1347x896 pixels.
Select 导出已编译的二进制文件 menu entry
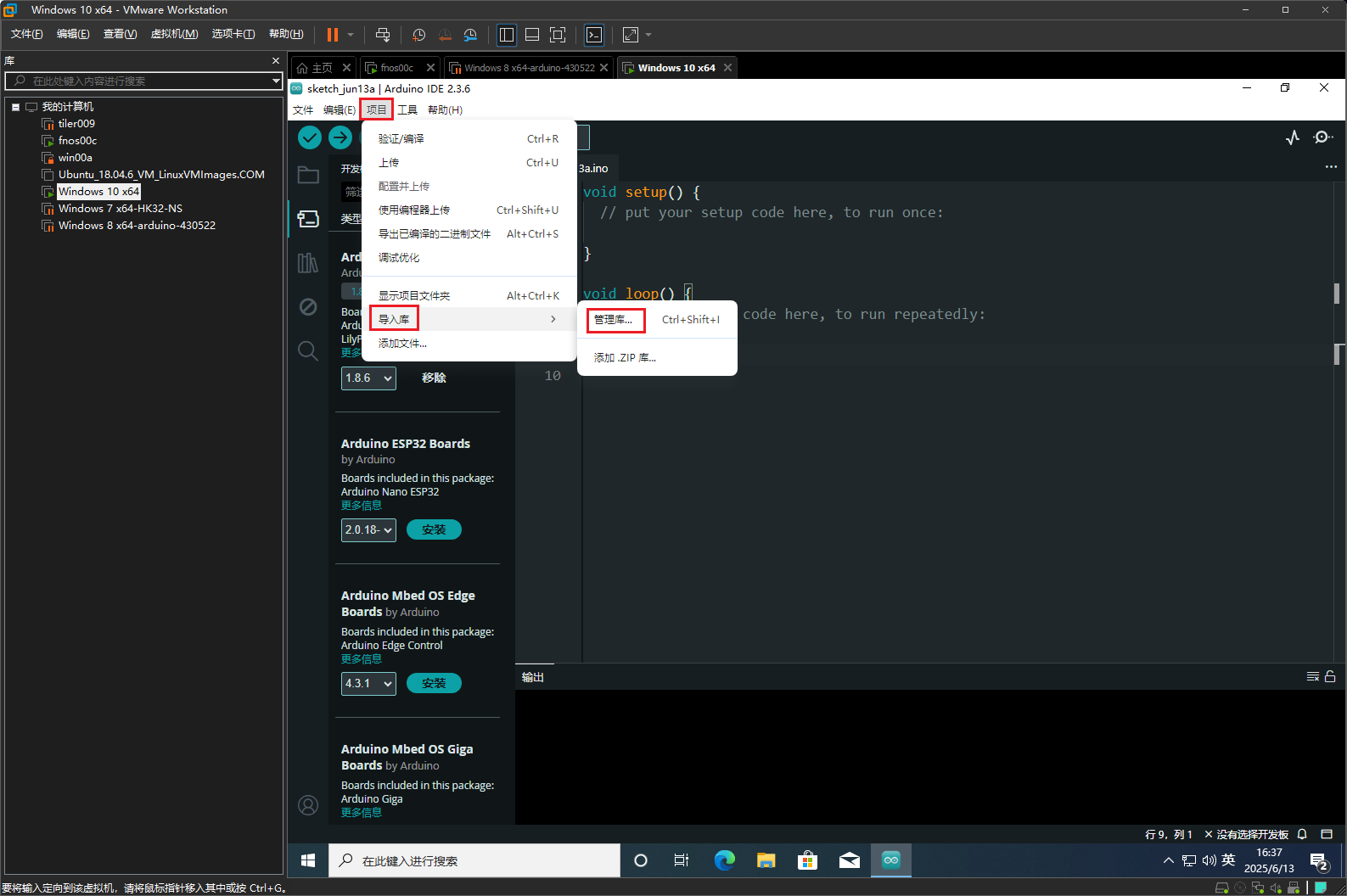[x=469, y=233]
